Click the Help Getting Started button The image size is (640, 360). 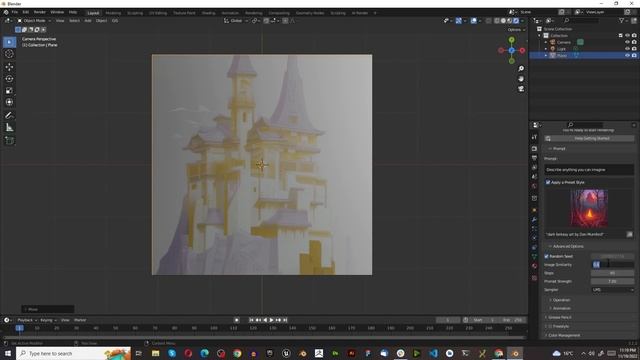point(589,138)
